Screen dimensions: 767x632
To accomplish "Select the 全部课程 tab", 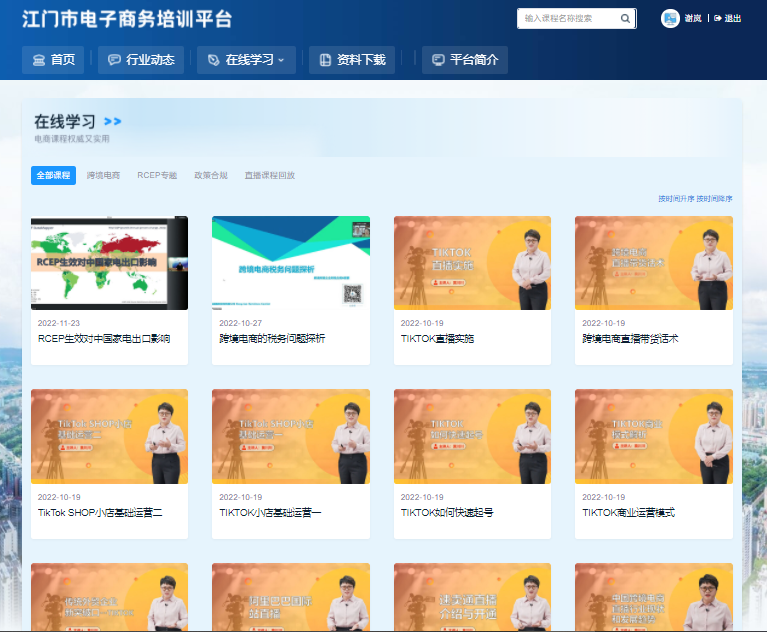I will pyautogui.click(x=53, y=175).
